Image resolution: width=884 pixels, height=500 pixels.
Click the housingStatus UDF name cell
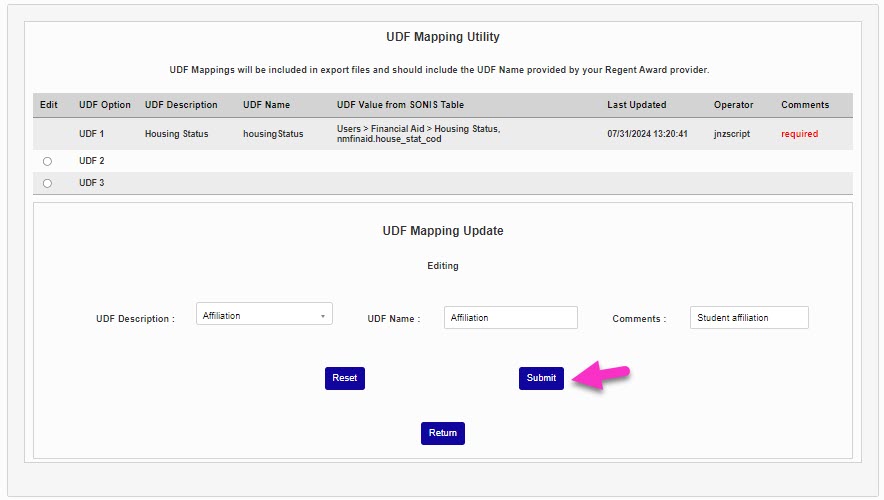pyautogui.click(x=272, y=134)
